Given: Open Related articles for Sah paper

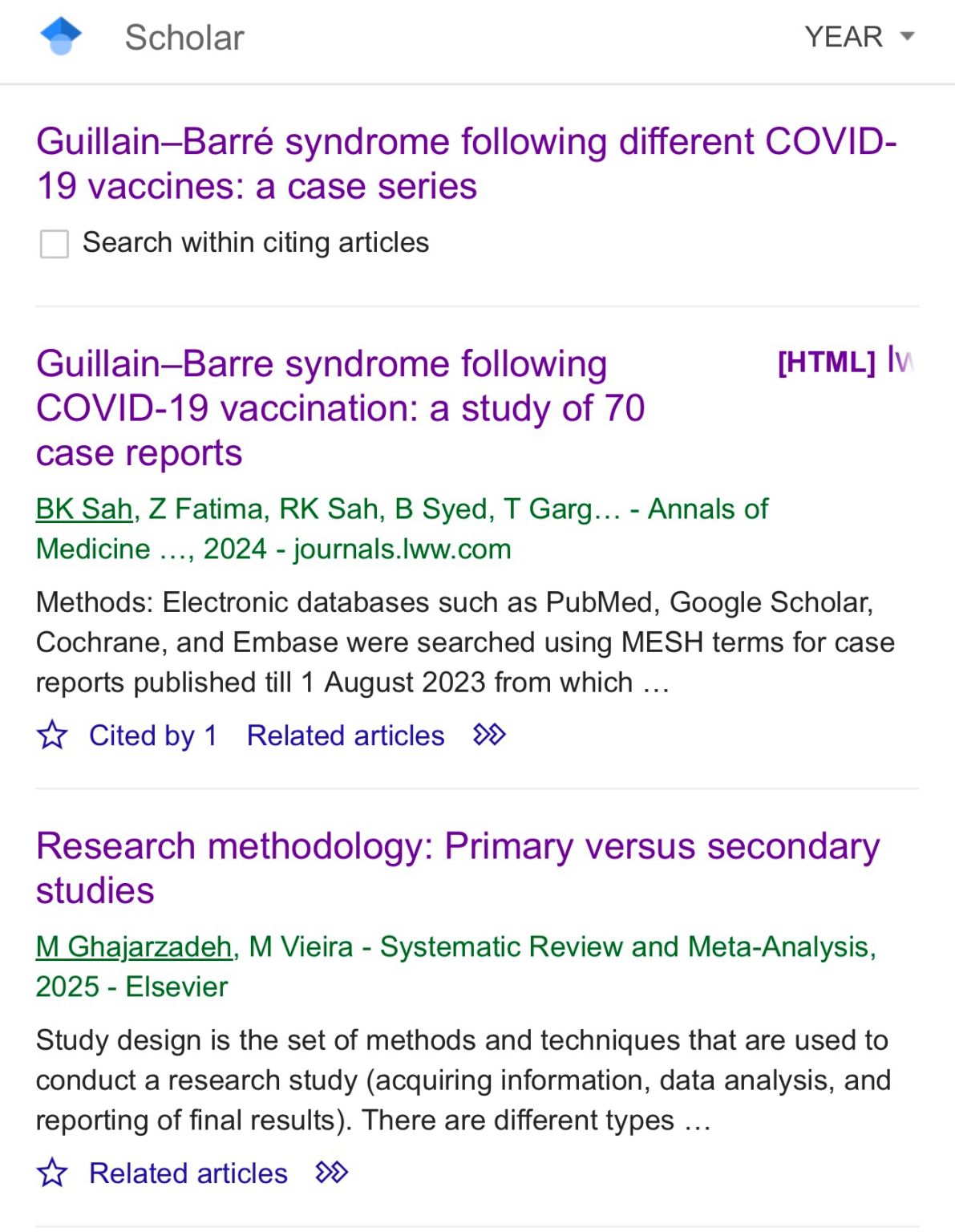Looking at the screenshot, I should tap(346, 736).
